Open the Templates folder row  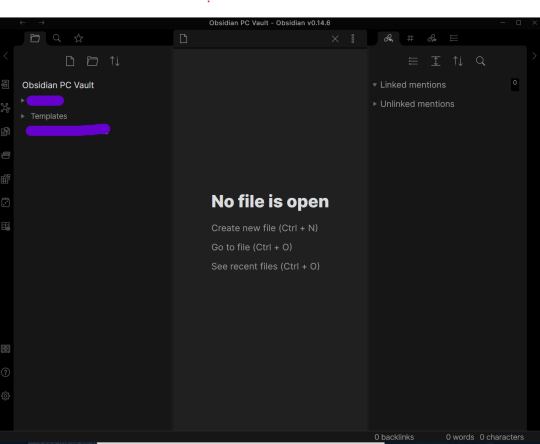49,116
